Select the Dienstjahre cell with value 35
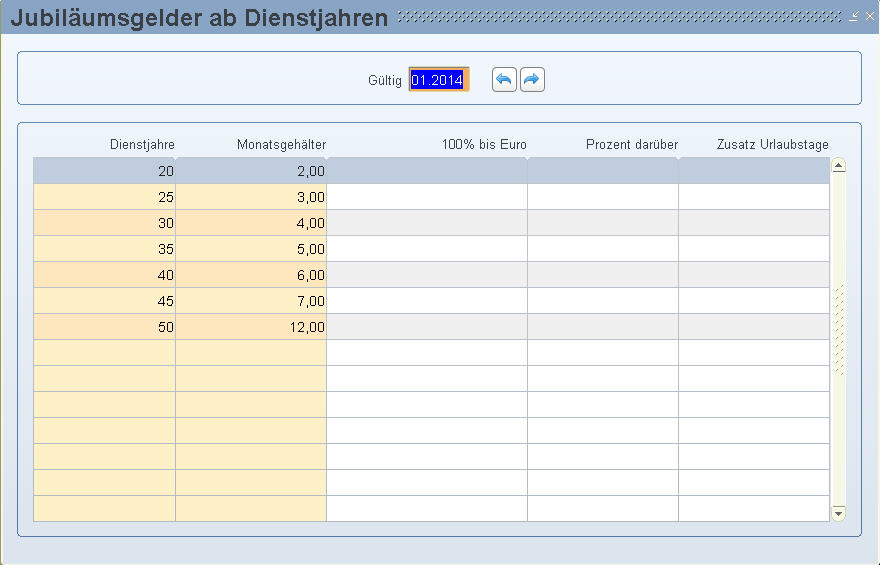The height and width of the screenshot is (565, 880). 105,249
